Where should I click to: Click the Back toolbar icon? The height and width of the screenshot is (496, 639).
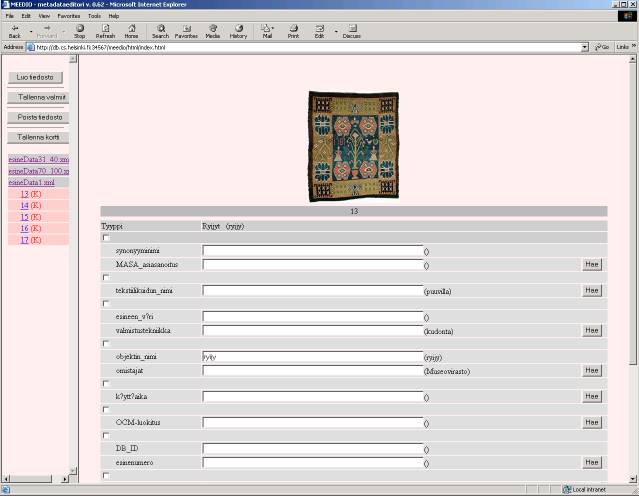point(15,31)
